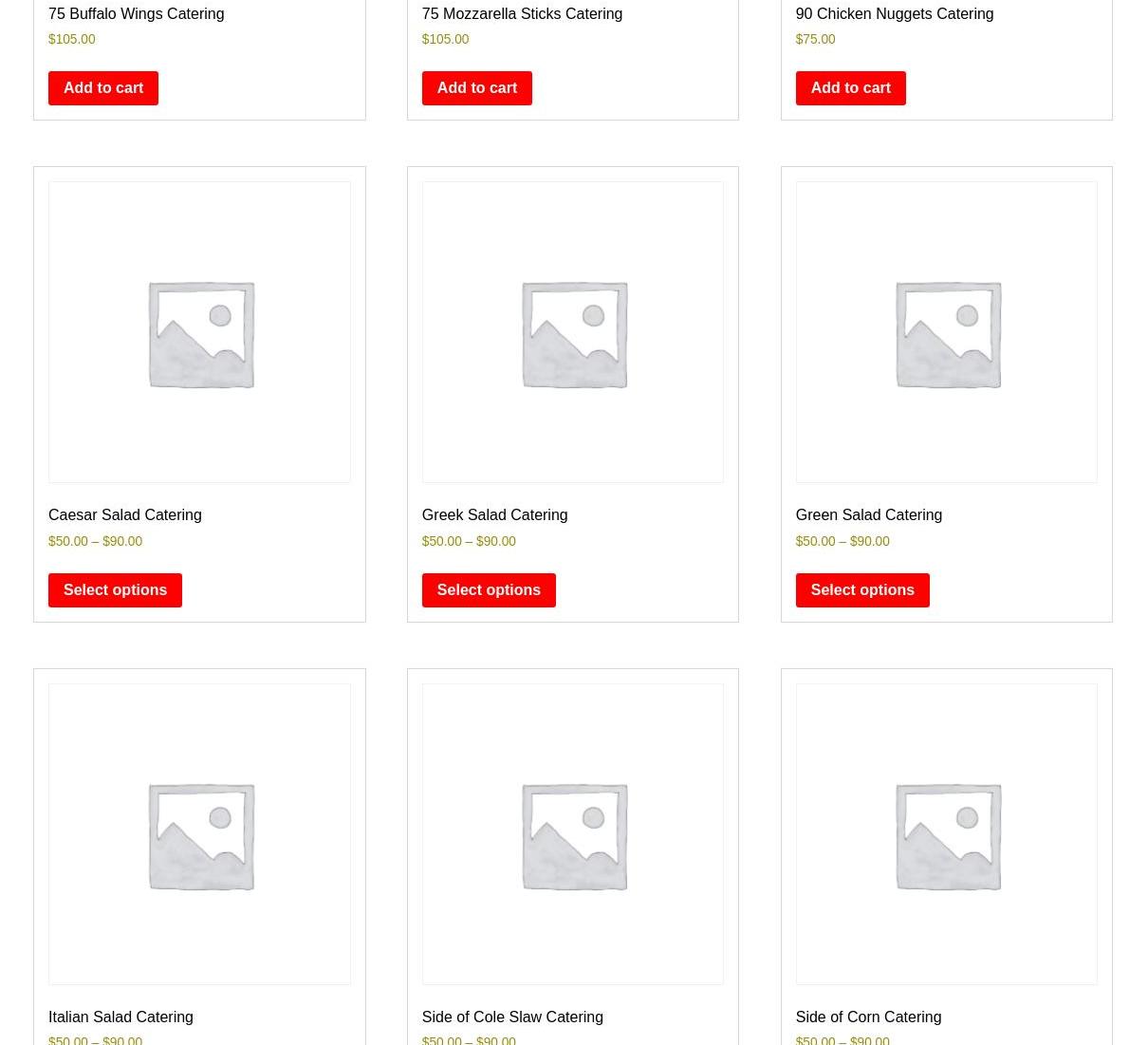
Task: Click the $75.00 price under Chicken Nuggets
Action: click(815, 40)
